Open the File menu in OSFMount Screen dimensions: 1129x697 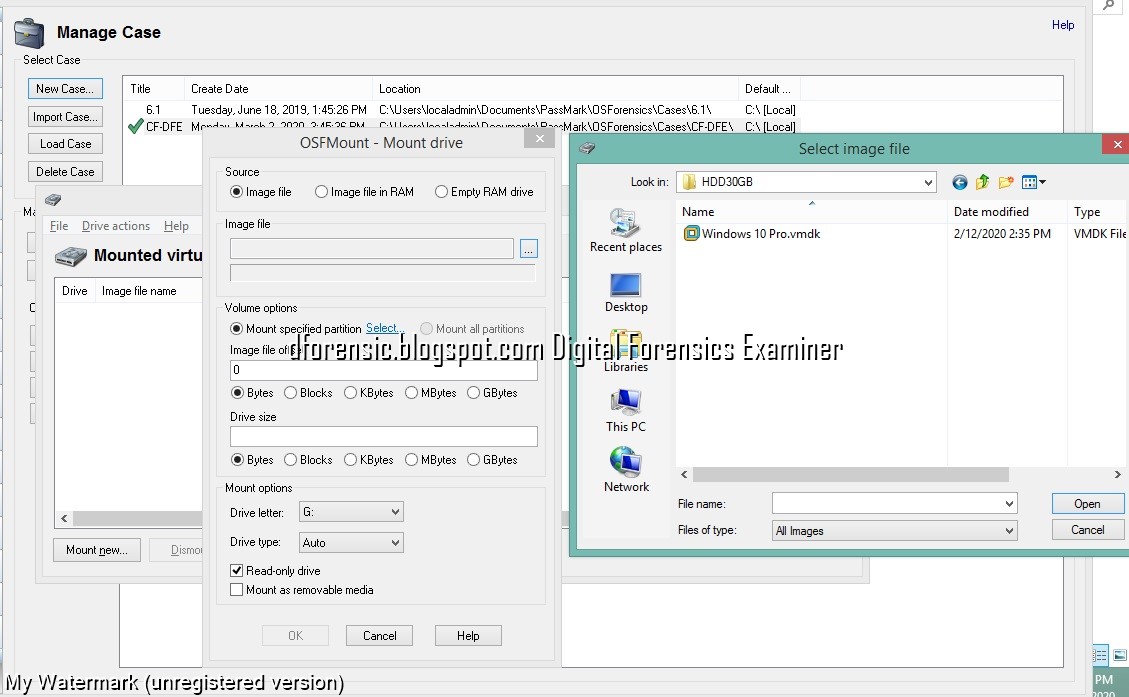(x=58, y=226)
